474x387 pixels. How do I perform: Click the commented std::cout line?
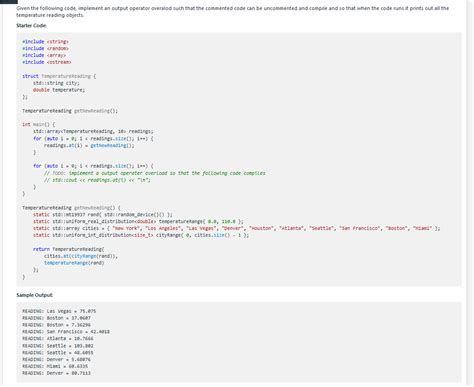click(97, 180)
